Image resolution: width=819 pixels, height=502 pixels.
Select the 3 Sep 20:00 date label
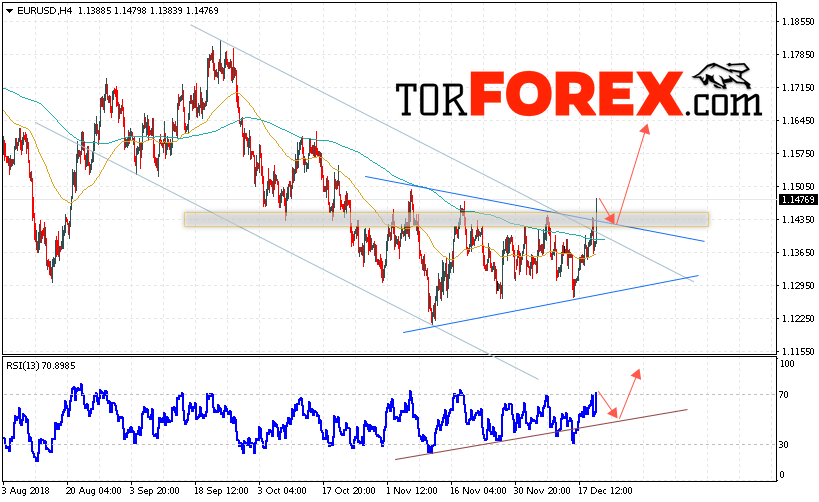tap(155, 491)
